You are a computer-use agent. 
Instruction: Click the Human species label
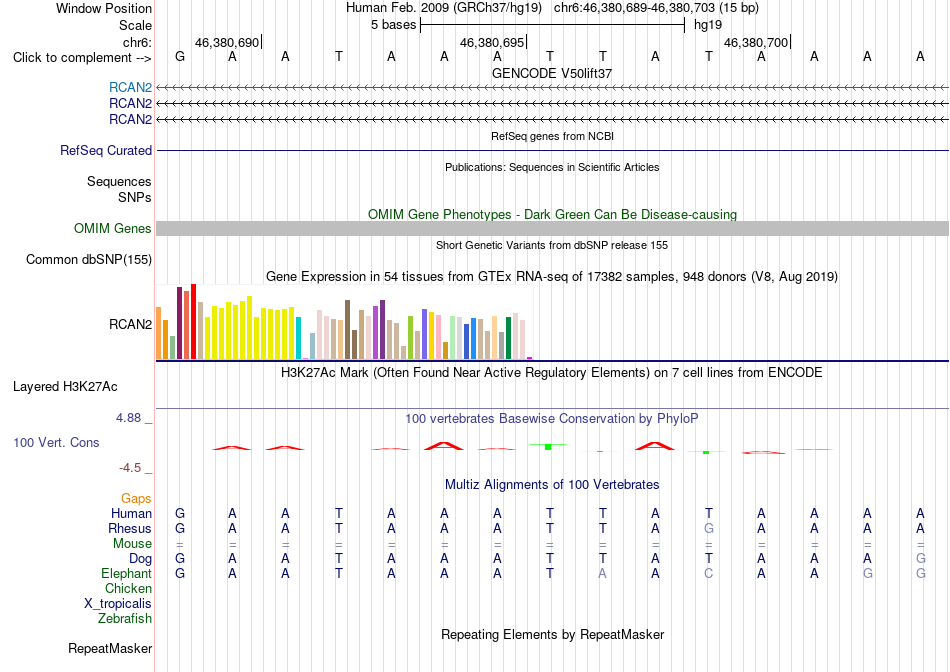[x=131, y=513]
